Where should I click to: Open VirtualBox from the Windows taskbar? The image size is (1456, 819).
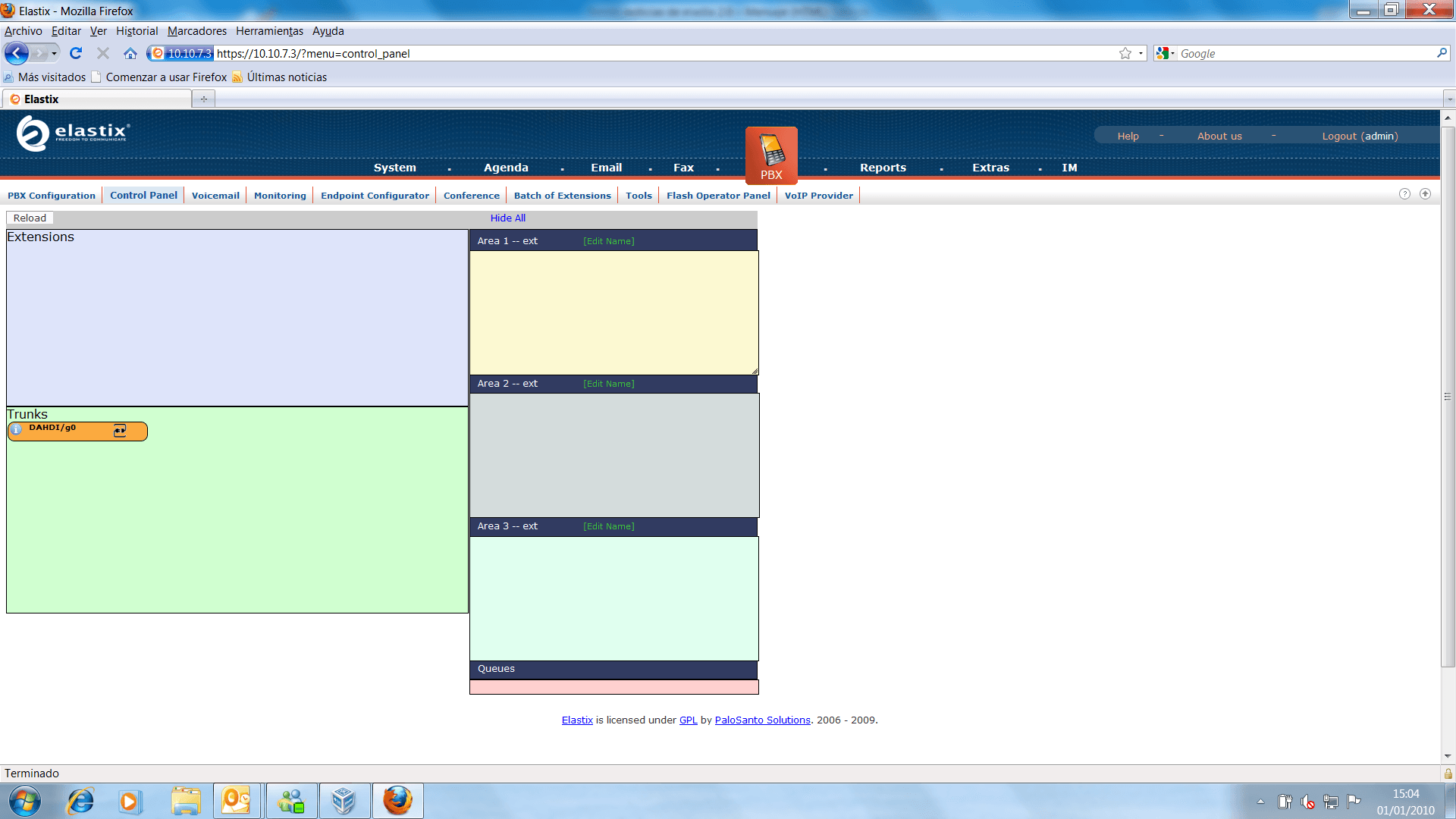[x=344, y=801]
